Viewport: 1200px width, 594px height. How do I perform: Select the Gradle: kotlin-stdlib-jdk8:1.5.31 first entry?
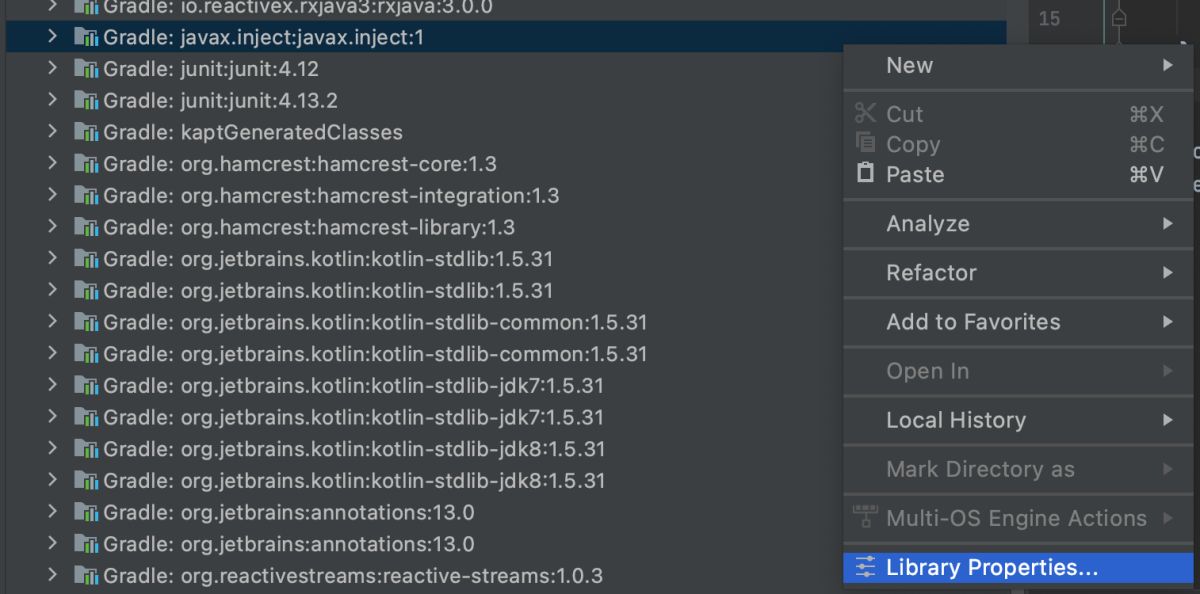coord(354,449)
